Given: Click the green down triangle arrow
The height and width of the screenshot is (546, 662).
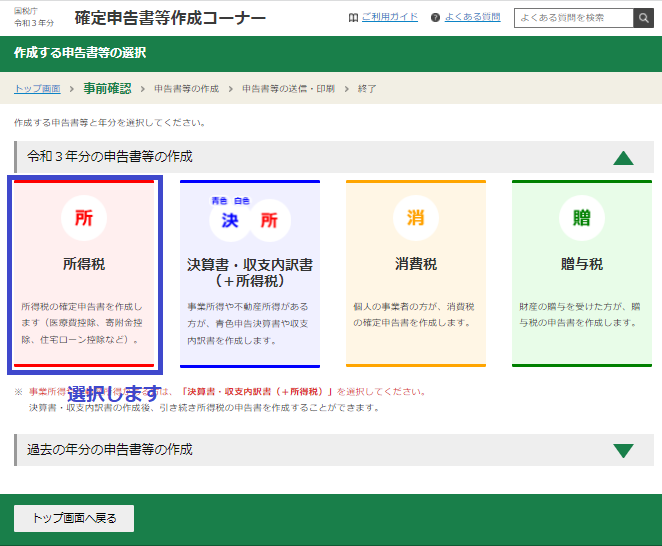Looking at the screenshot, I should point(623,450).
